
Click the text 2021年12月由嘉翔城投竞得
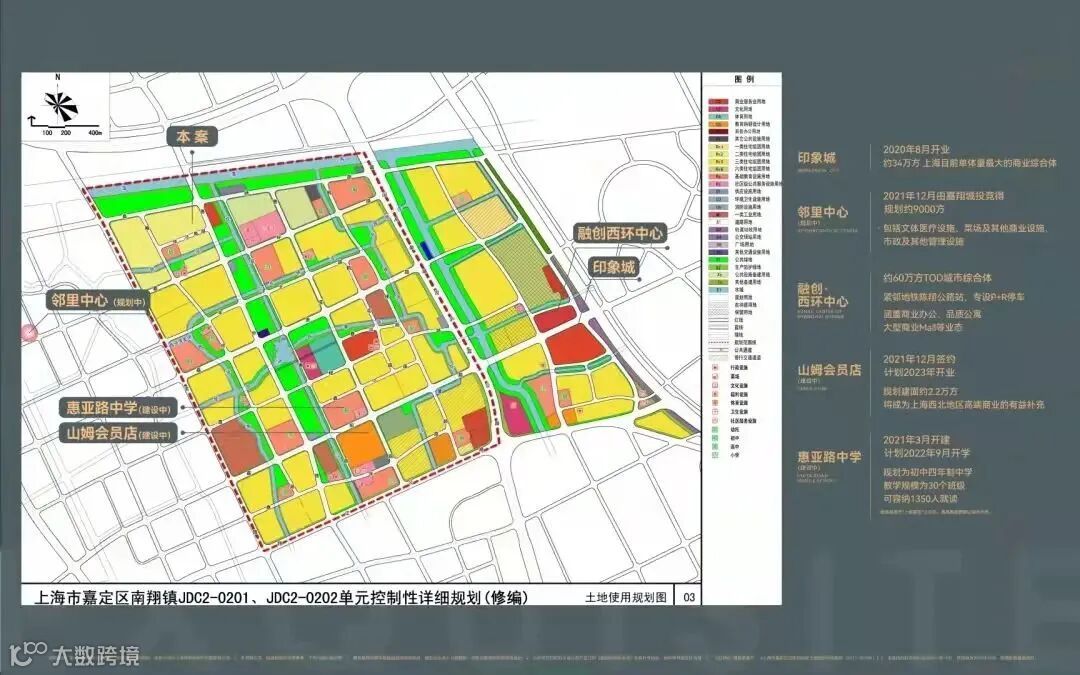944,196
